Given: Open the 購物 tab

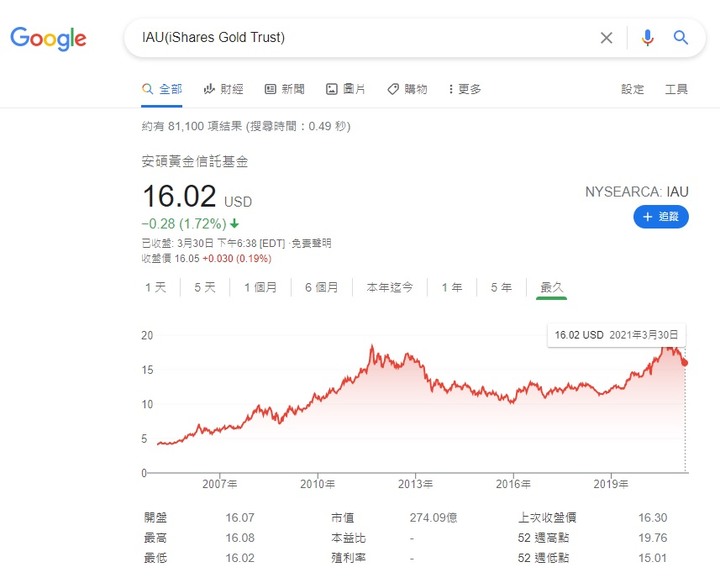Looking at the screenshot, I should [x=407, y=89].
